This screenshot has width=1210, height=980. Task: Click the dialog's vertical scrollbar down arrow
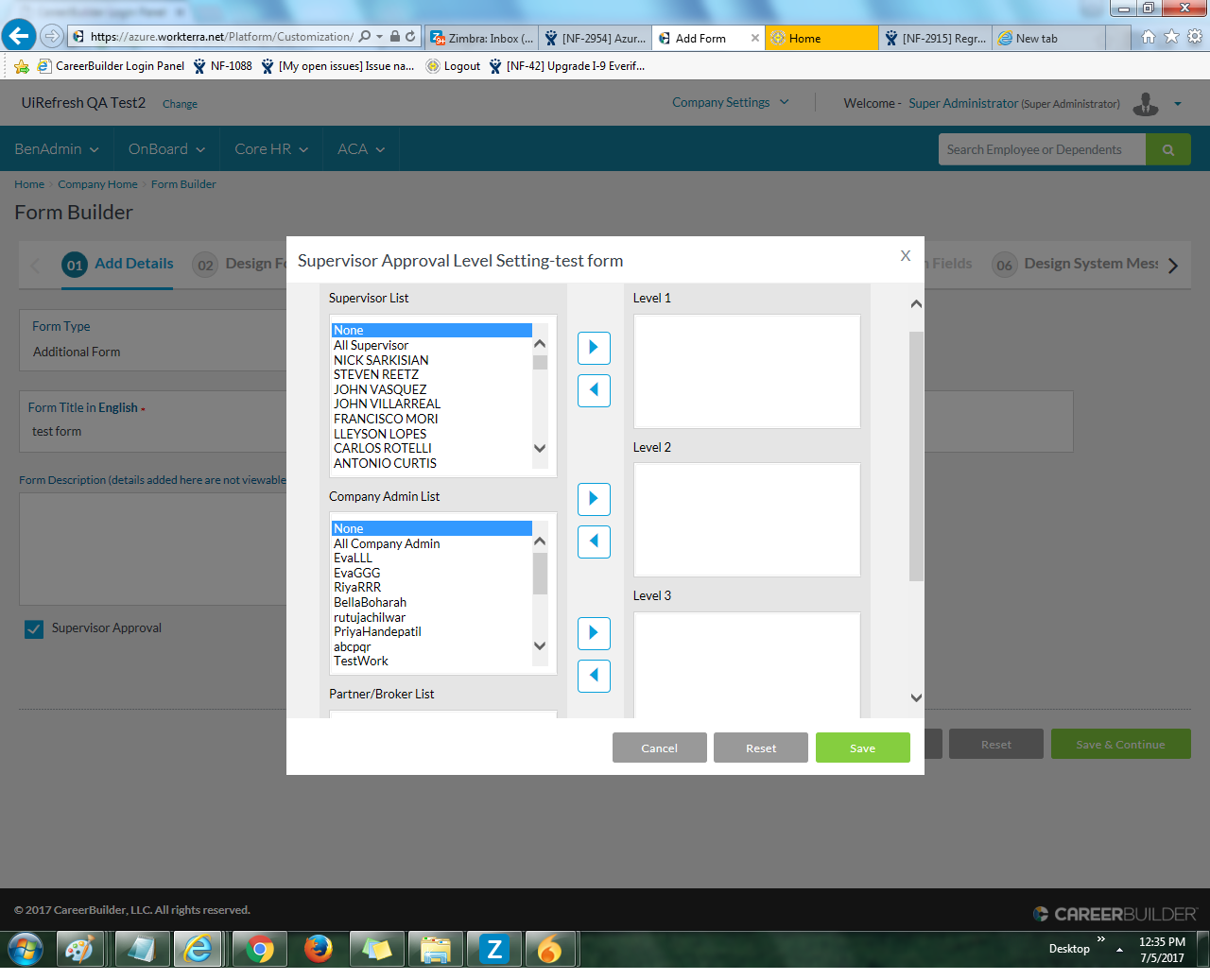tap(915, 698)
